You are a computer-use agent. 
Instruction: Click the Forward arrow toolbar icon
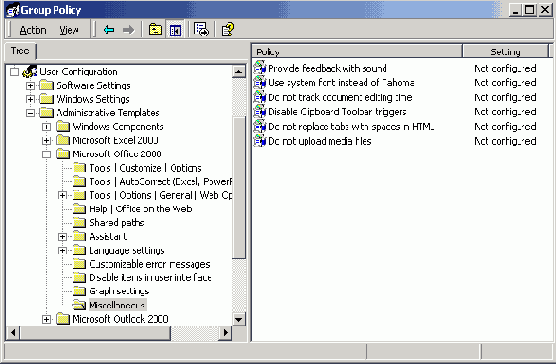point(129,30)
